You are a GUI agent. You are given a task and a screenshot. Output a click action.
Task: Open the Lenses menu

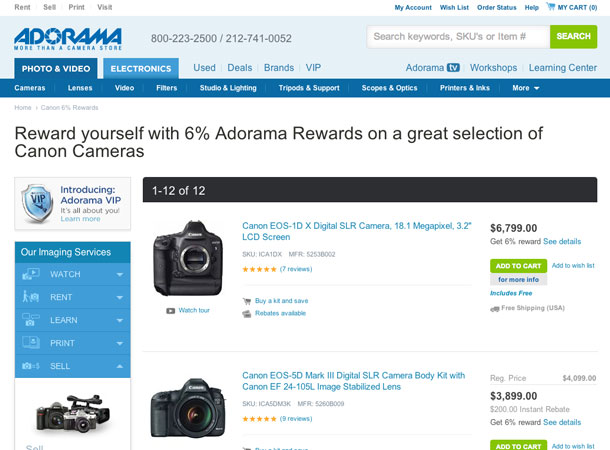pyautogui.click(x=80, y=88)
